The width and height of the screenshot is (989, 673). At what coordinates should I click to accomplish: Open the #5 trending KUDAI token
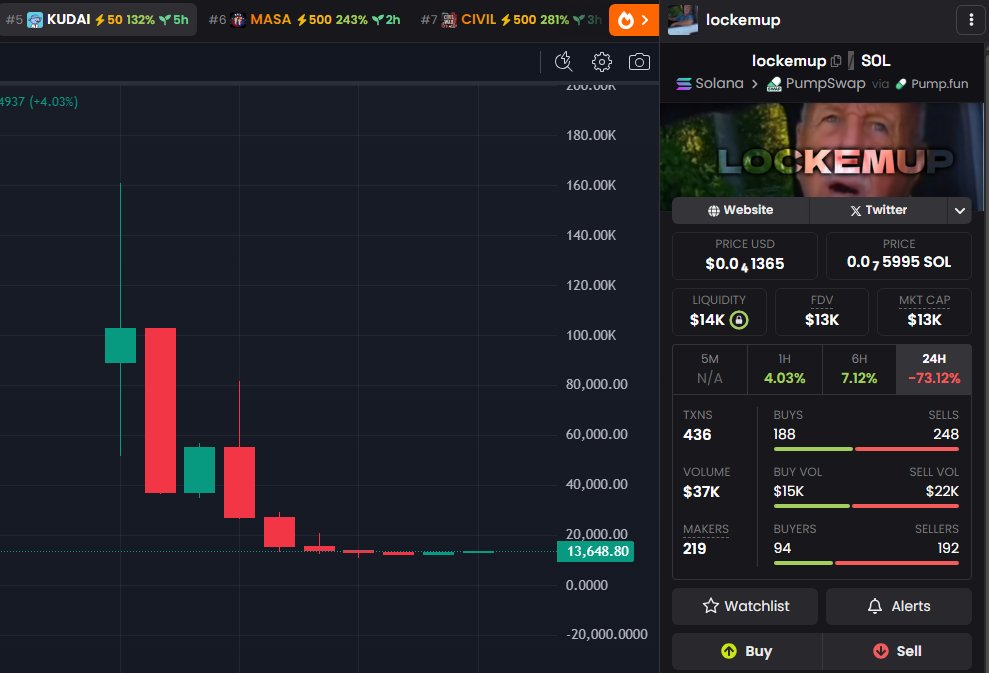point(97,20)
